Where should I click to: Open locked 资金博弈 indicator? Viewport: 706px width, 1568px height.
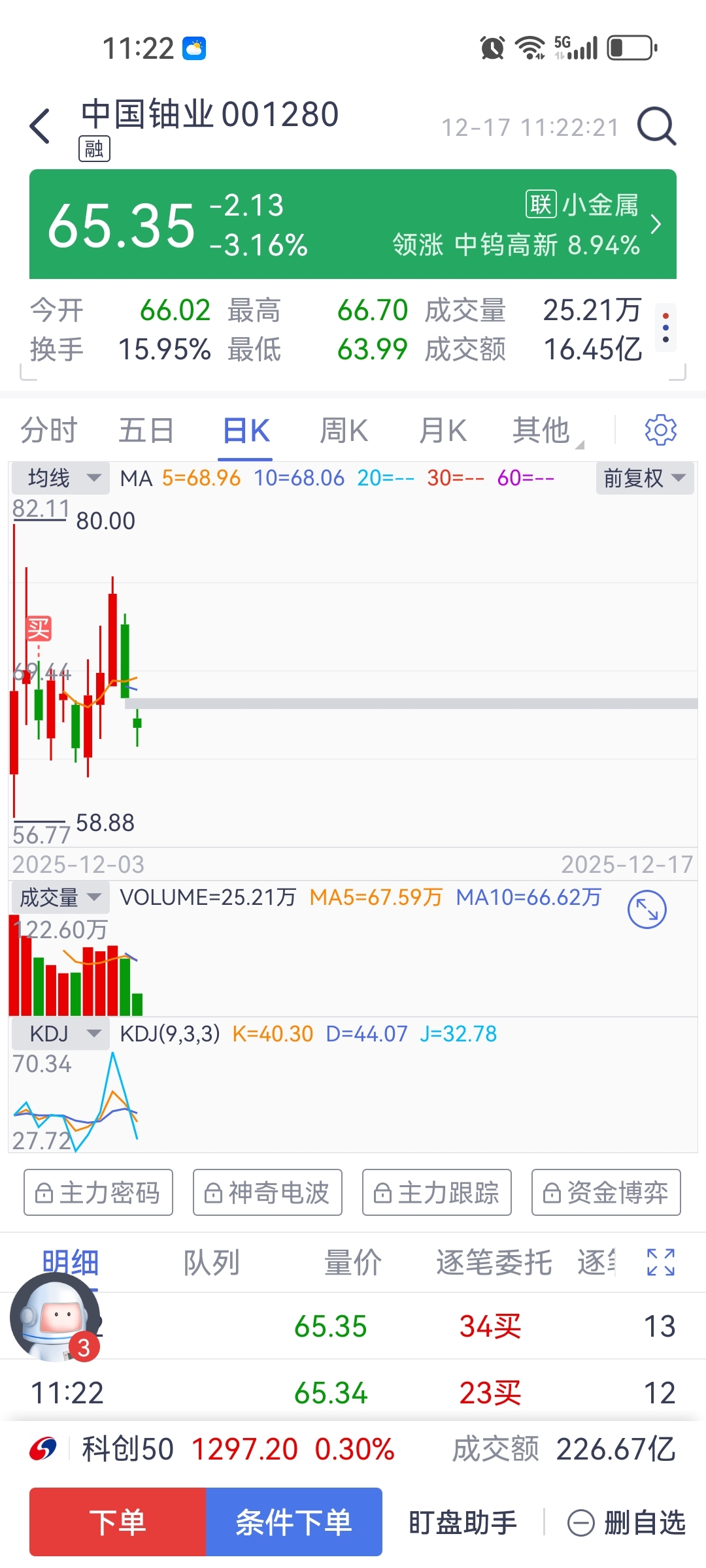(606, 1192)
